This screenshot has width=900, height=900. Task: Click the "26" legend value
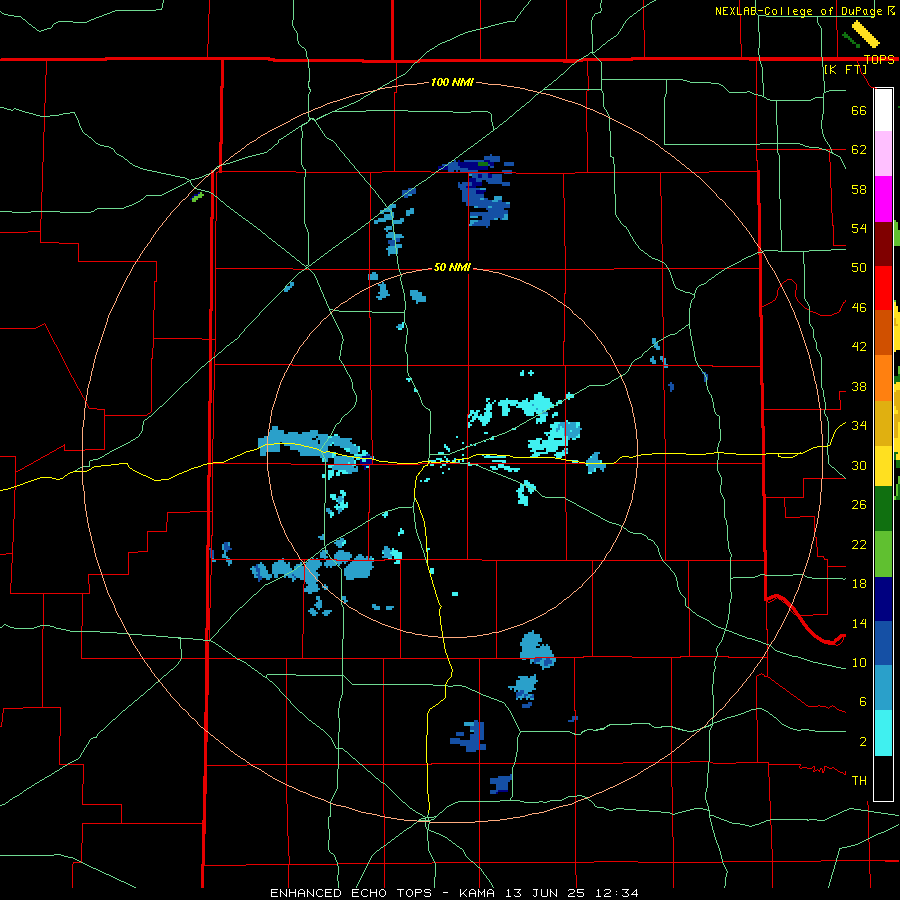859,505
